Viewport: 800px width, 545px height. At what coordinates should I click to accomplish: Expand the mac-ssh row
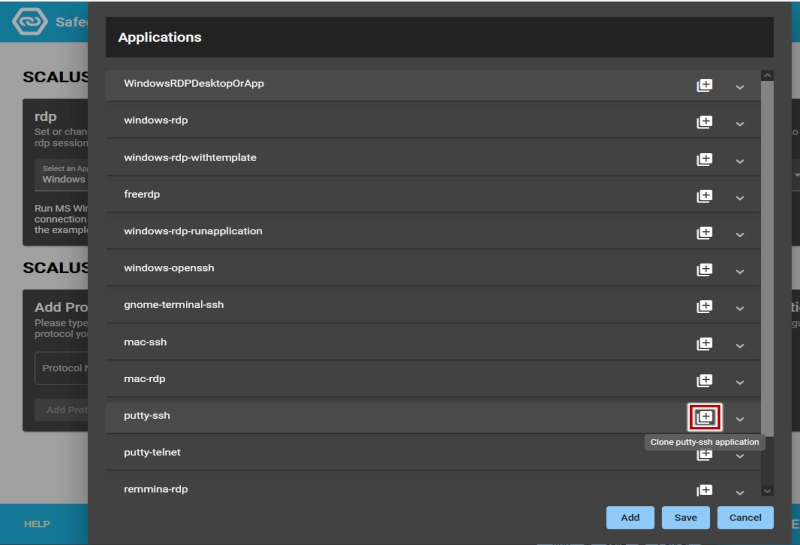click(739, 345)
